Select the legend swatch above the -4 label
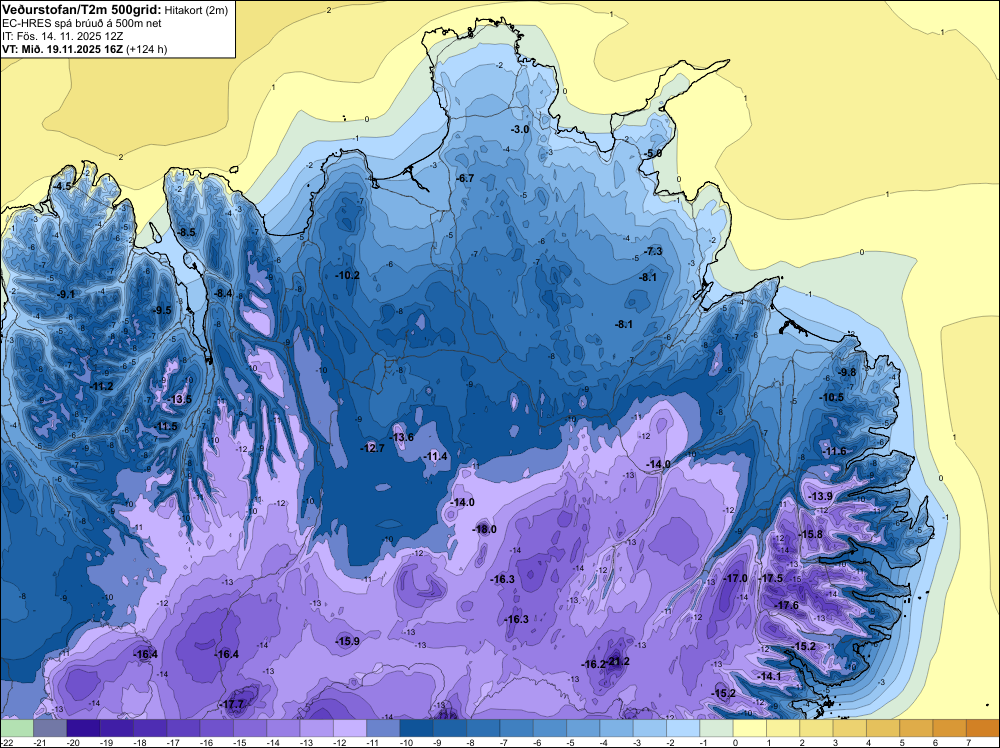The width and height of the screenshot is (1000, 748). [x=616, y=728]
